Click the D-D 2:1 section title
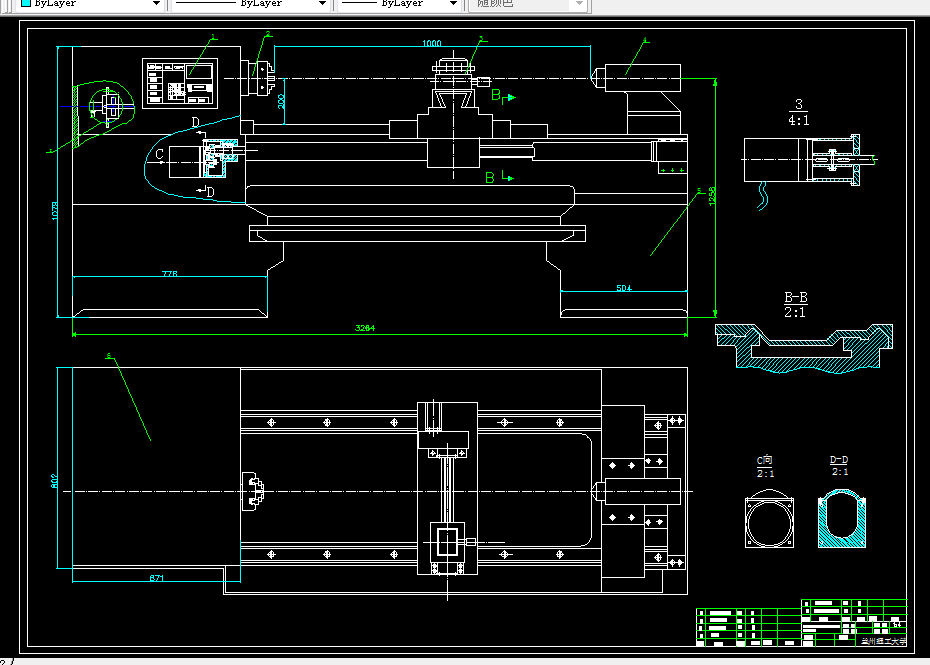The width and height of the screenshot is (930, 665). pos(839,466)
